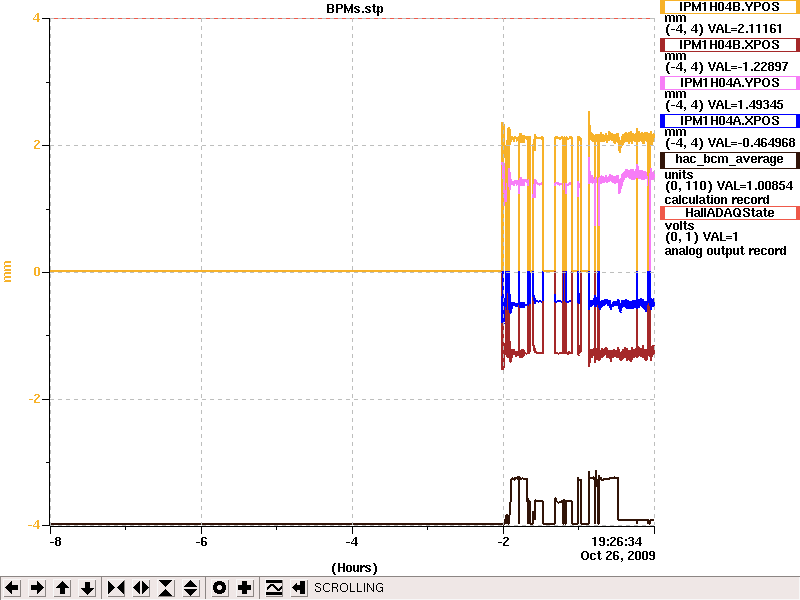800x600 pixels.
Task: Pan the plot up with the up arrow
Action: point(62,588)
